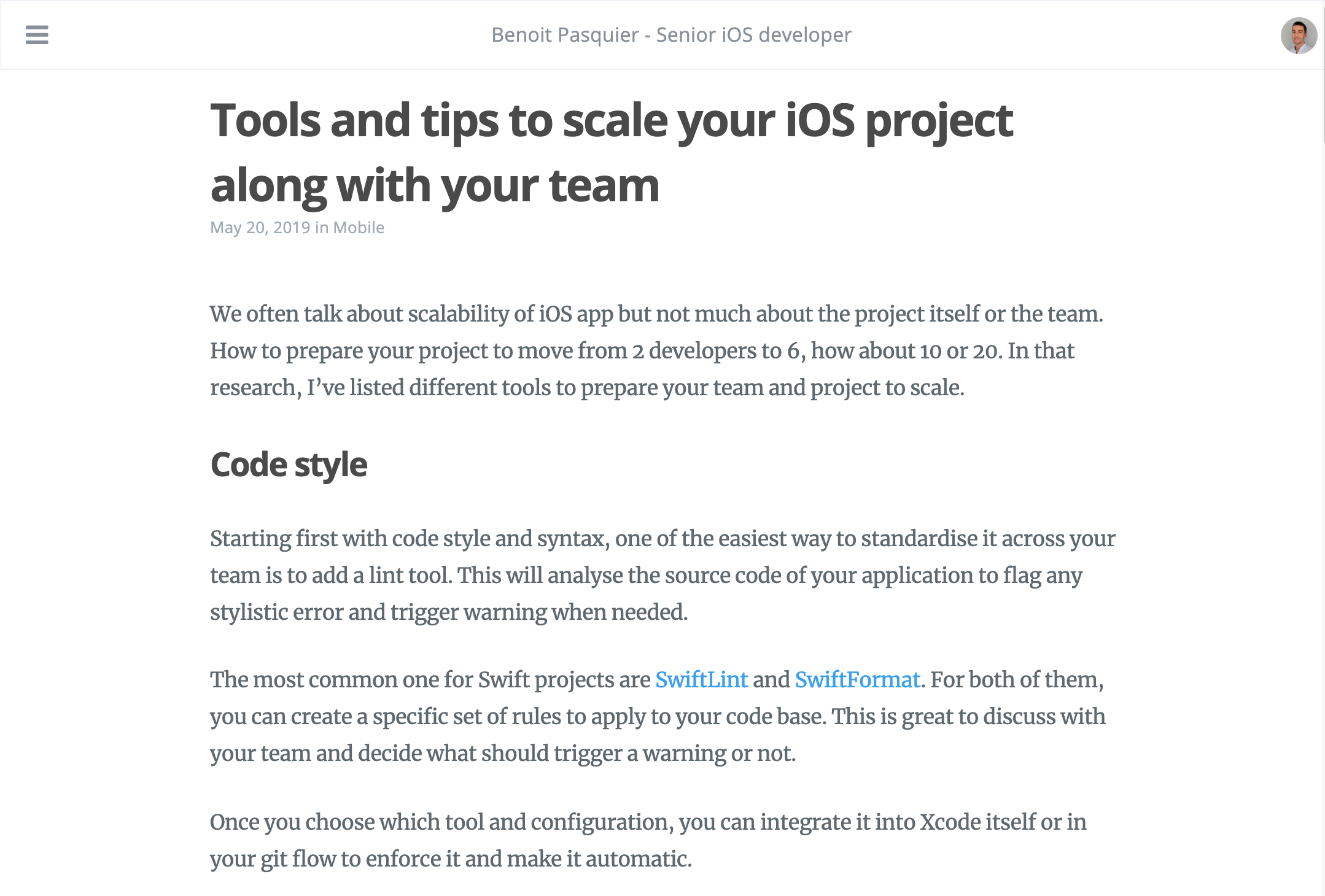Select the Code style section heading

pos(289,465)
